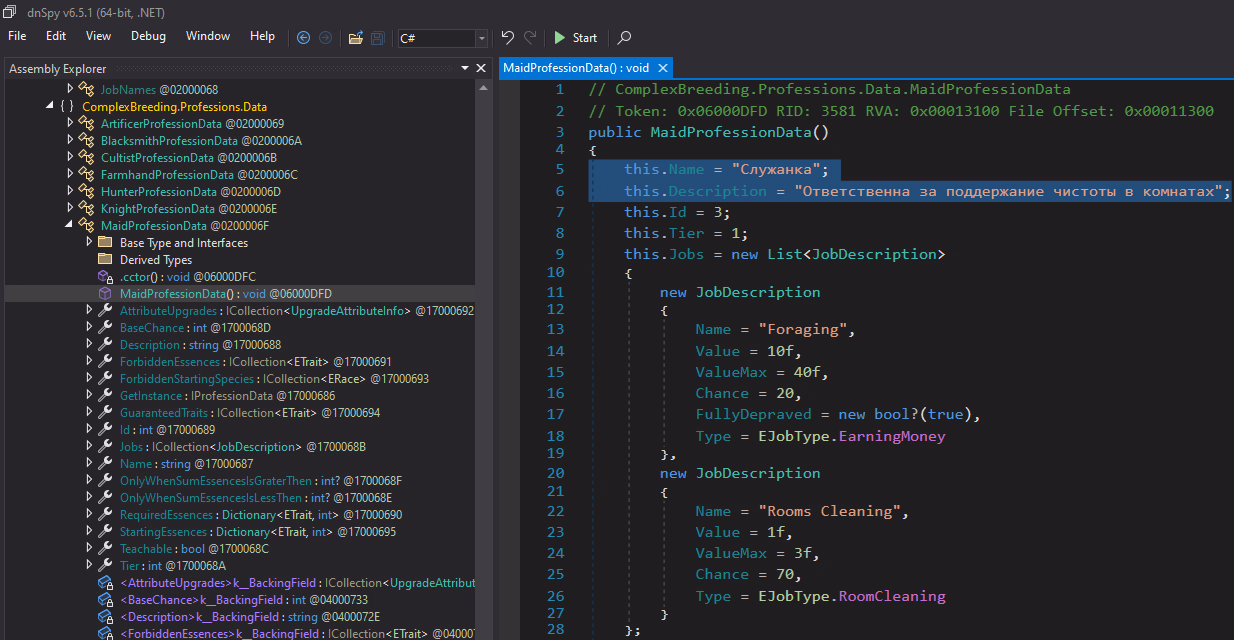This screenshot has height=640, width=1234.
Task: Collapse the ComplexBreeding.Professions.Data namespace node
Action: coord(50,106)
